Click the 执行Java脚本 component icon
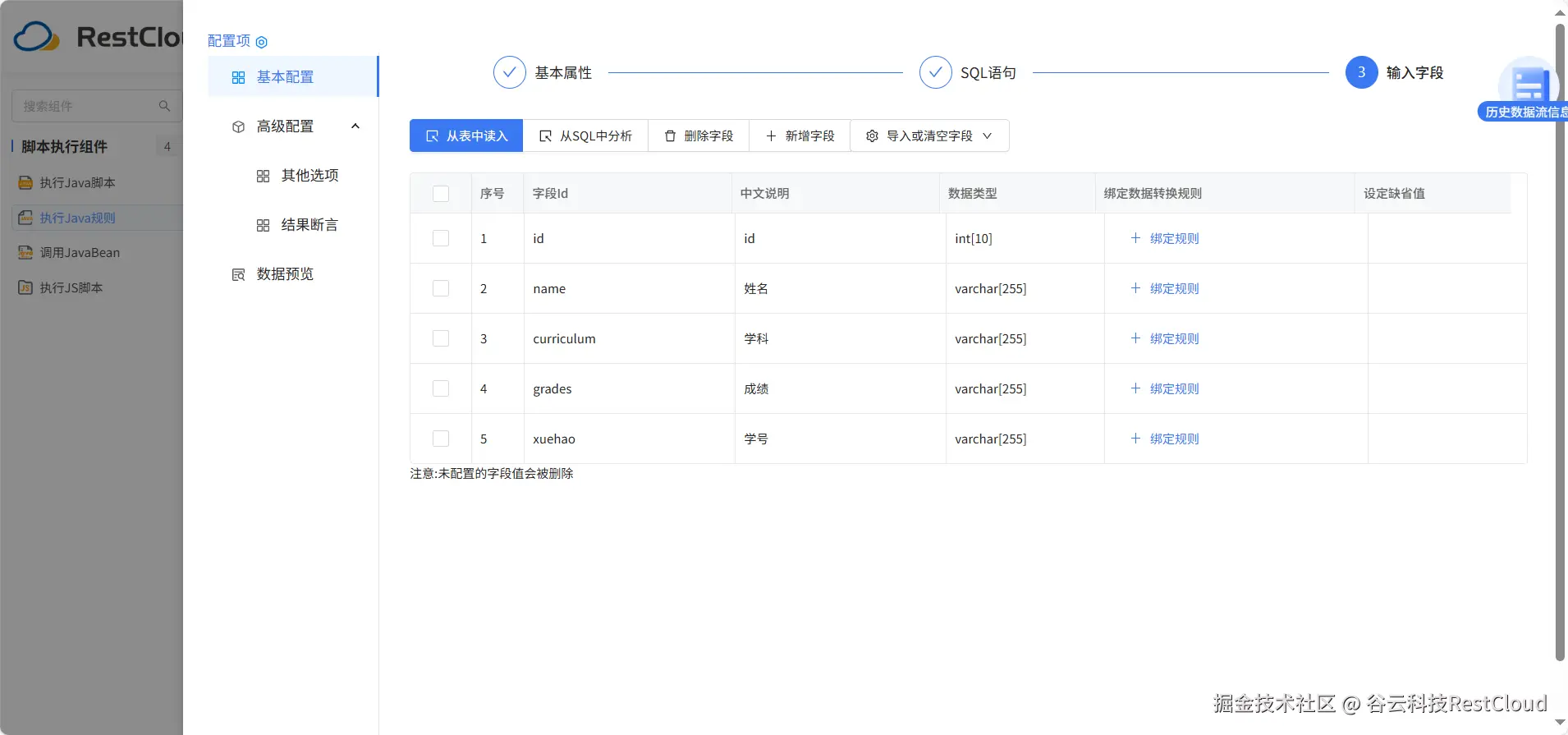Screen dimensions: 1568x735 click(25, 183)
